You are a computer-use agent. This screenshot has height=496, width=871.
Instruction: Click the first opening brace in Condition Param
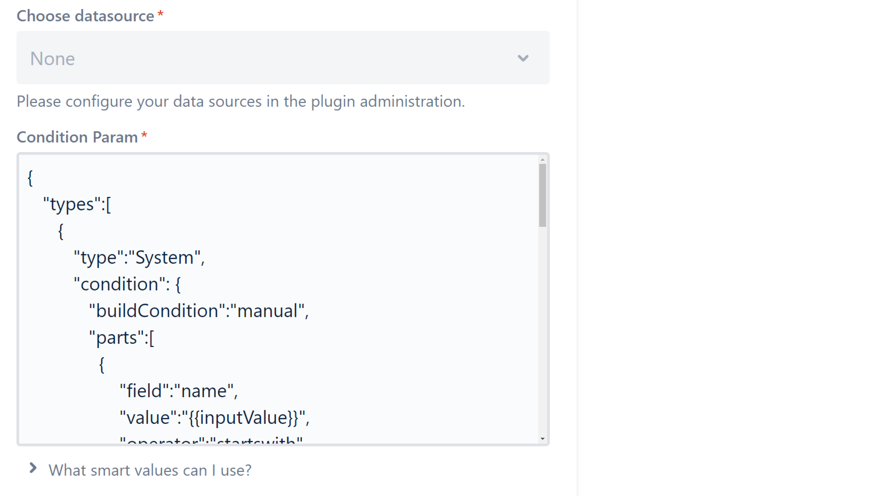tap(31, 178)
